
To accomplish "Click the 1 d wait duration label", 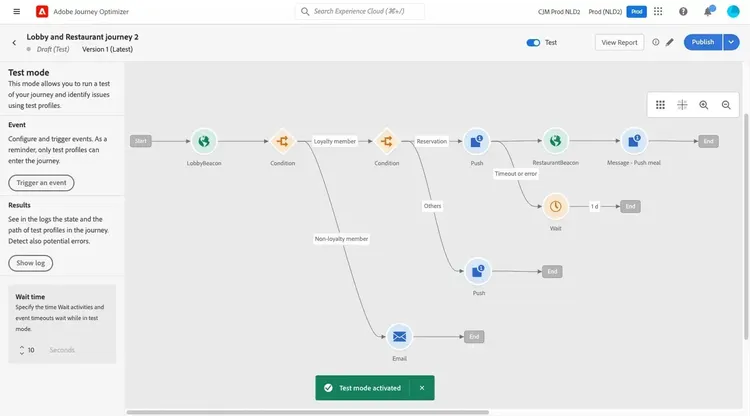I will (x=594, y=207).
